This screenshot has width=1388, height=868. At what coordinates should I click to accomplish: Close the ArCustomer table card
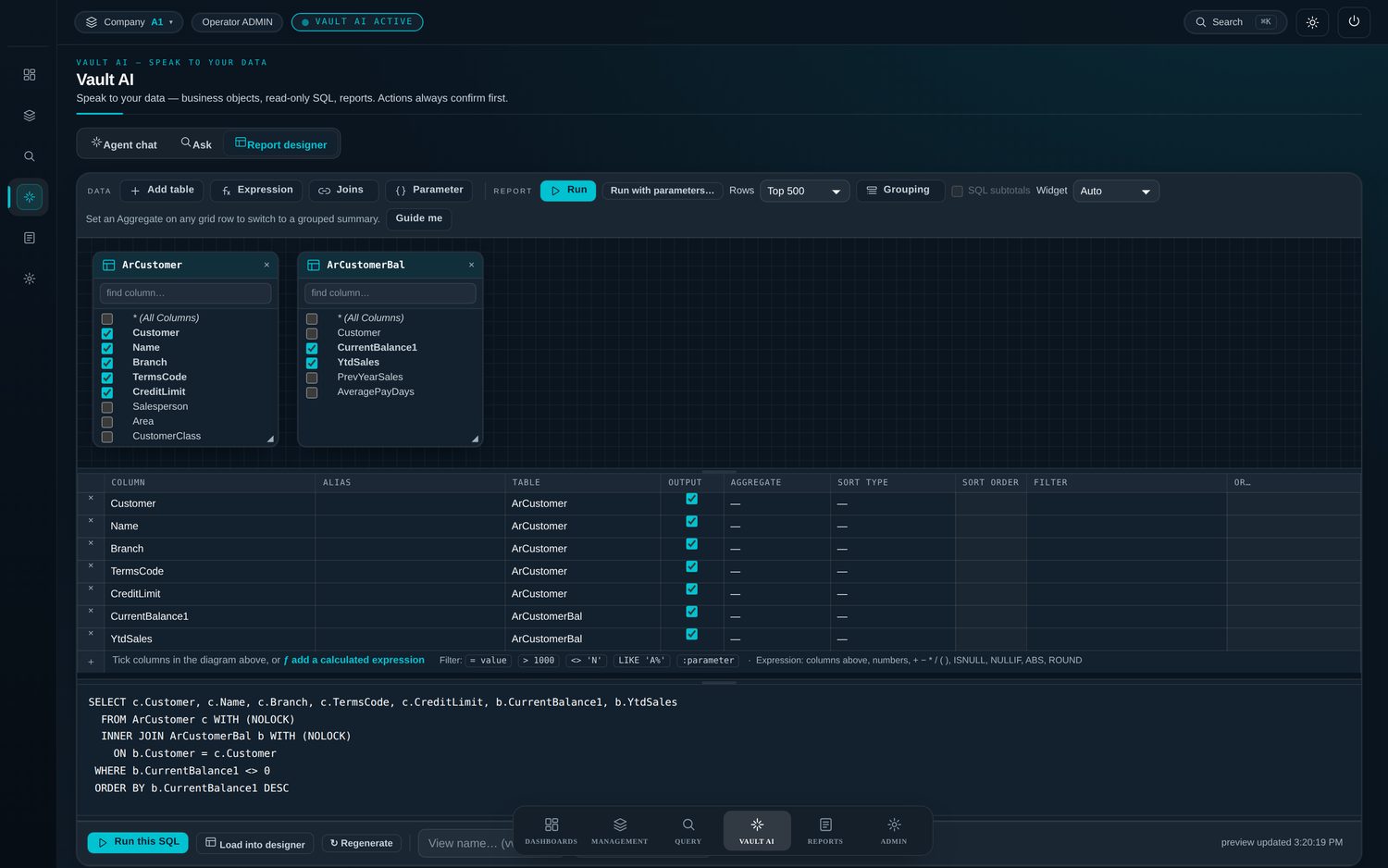pos(266,265)
